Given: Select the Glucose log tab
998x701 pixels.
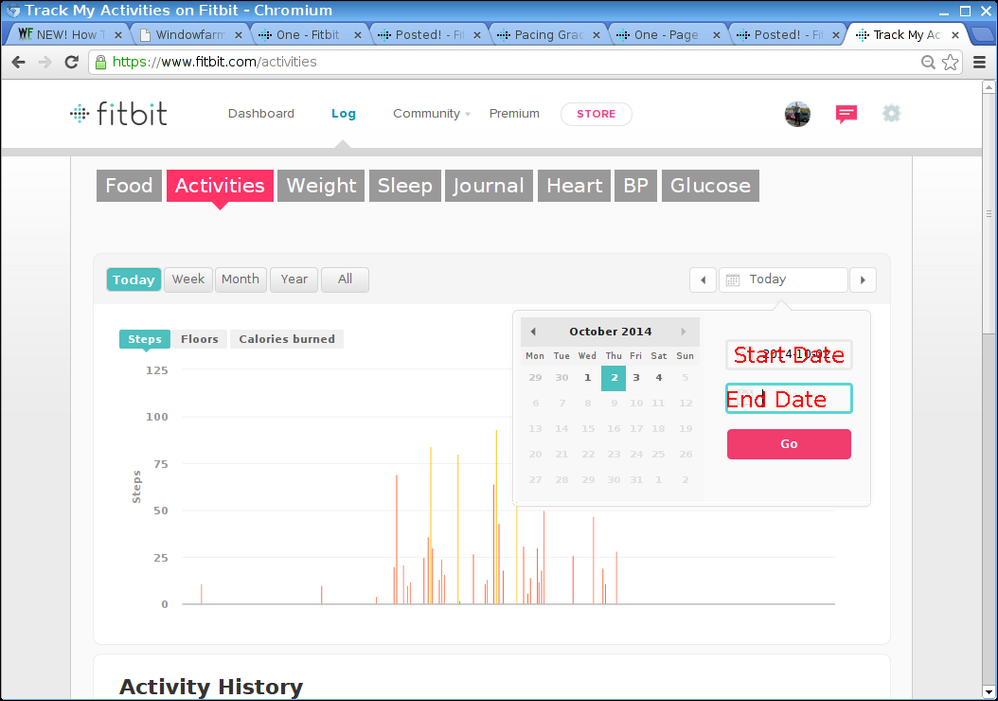Looking at the screenshot, I should coord(710,185).
